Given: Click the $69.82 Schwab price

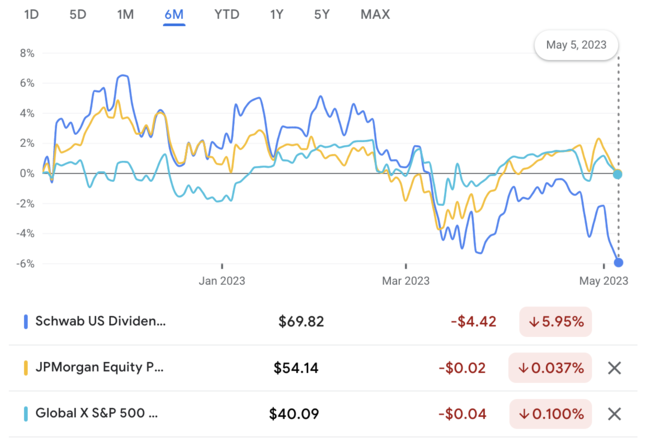Looking at the screenshot, I should [301, 322].
